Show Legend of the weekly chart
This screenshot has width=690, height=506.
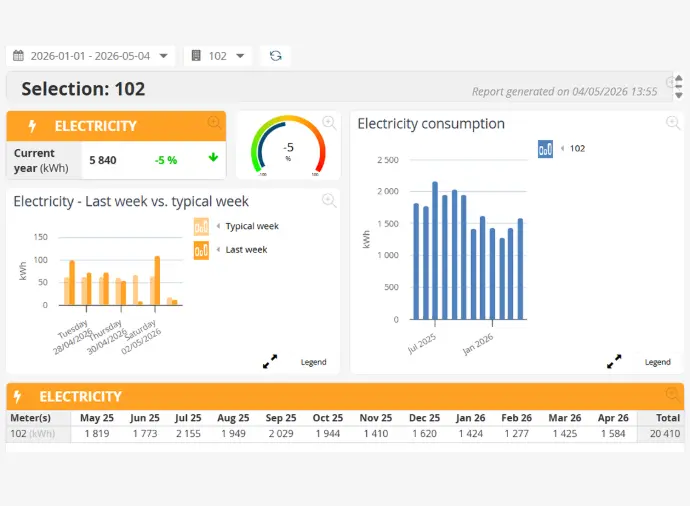tap(313, 362)
